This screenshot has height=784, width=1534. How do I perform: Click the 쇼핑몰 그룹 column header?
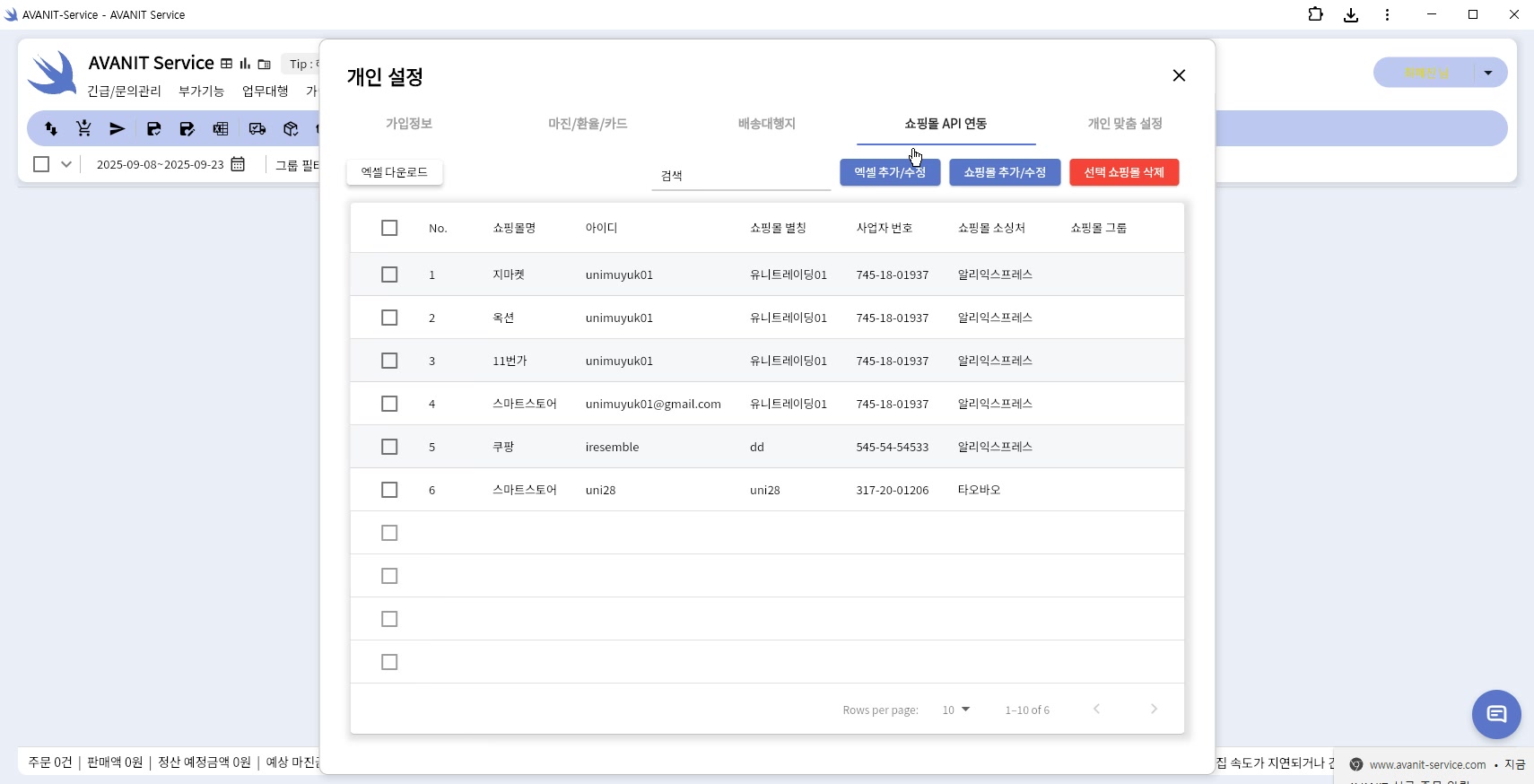click(x=1098, y=228)
